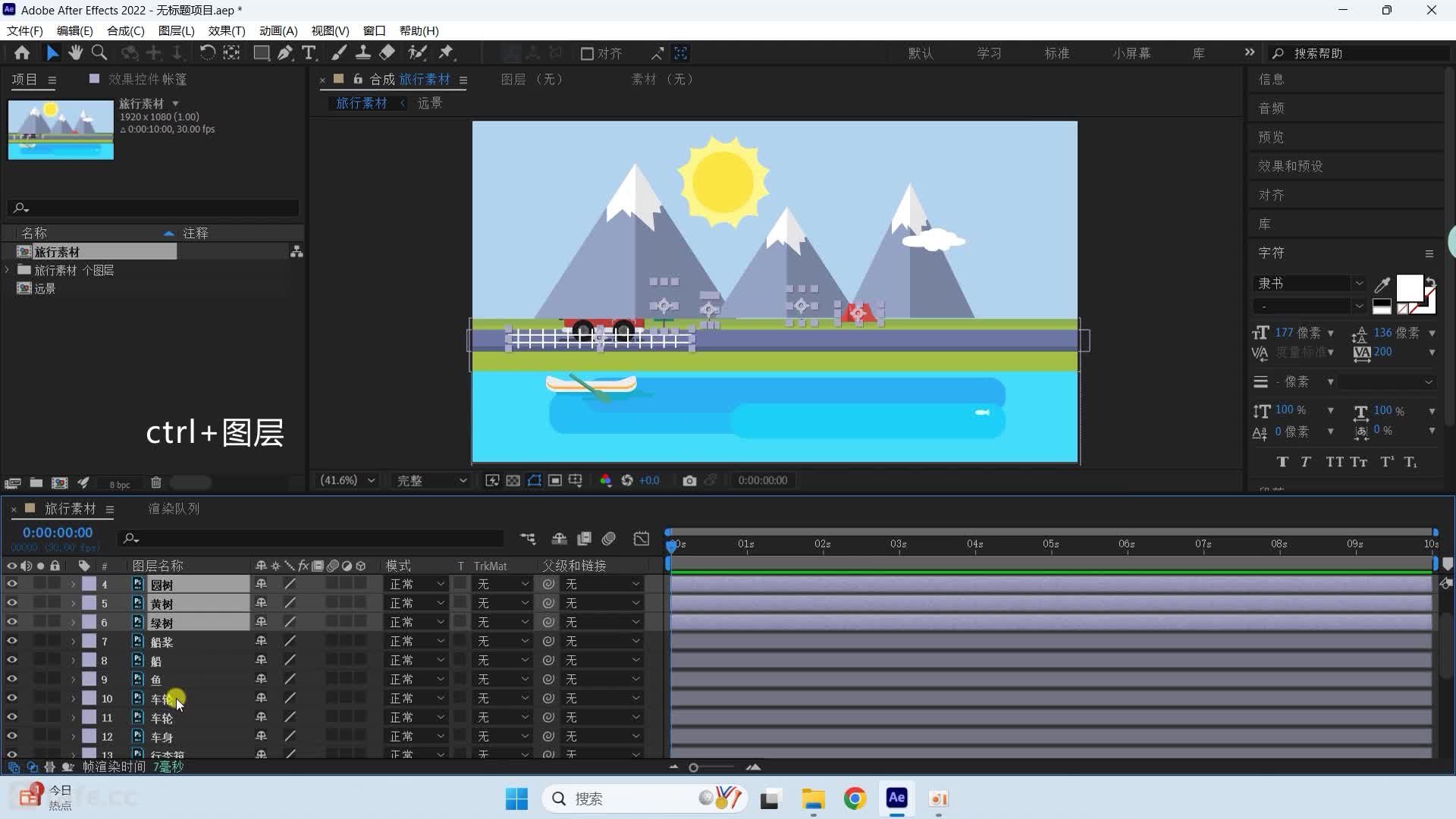Viewport: 1456px width, 819px height.
Task: Select the Brush tool
Action: point(339,53)
